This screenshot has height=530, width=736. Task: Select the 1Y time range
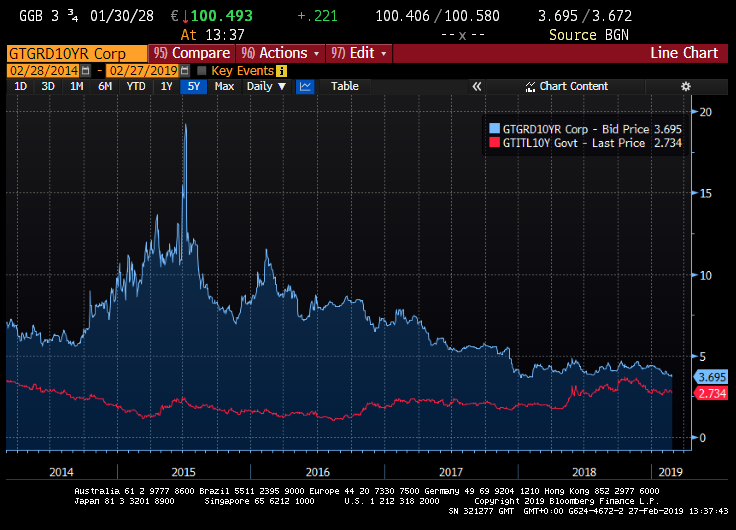[x=167, y=86]
